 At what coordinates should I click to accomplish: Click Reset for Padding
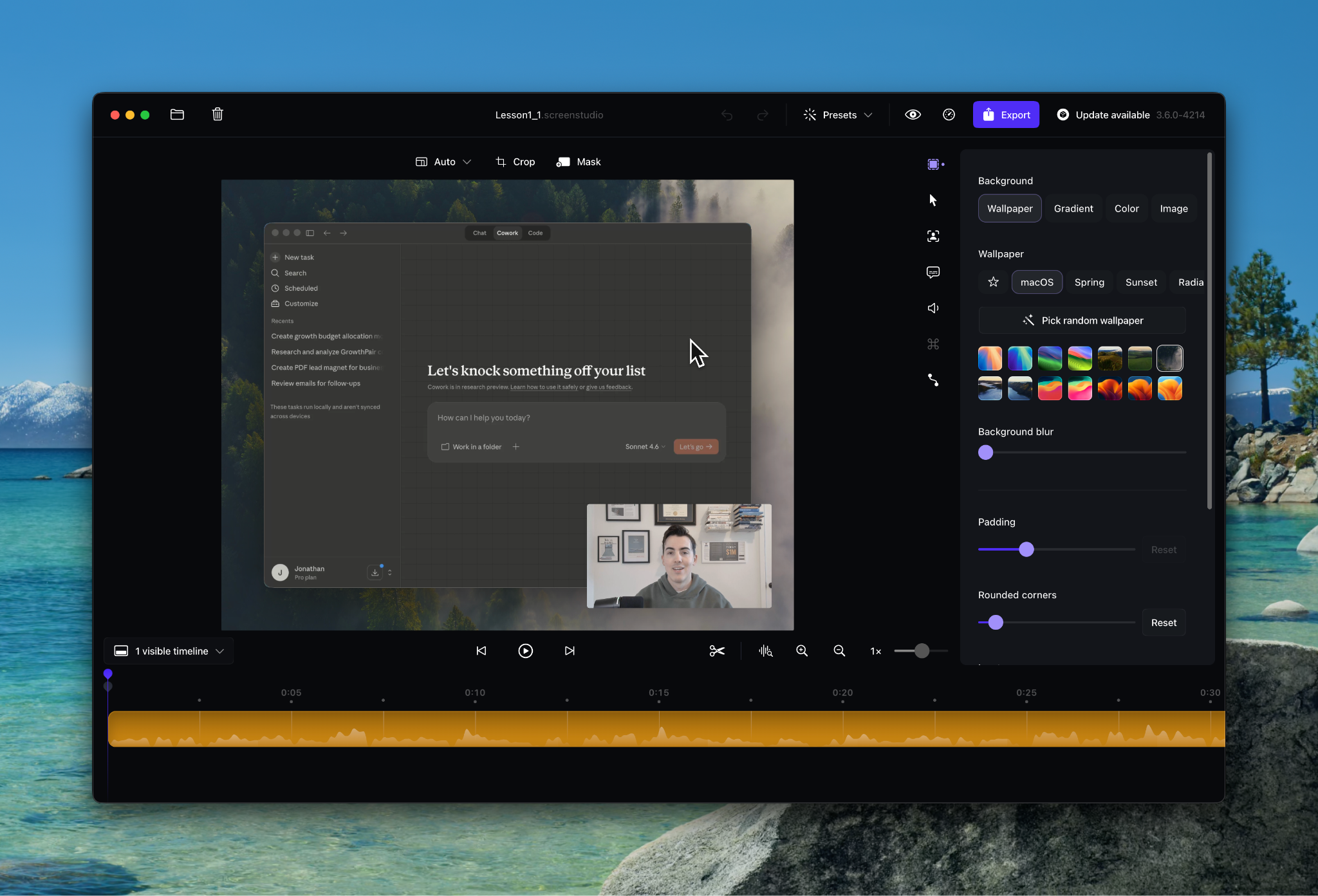pos(1164,549)
